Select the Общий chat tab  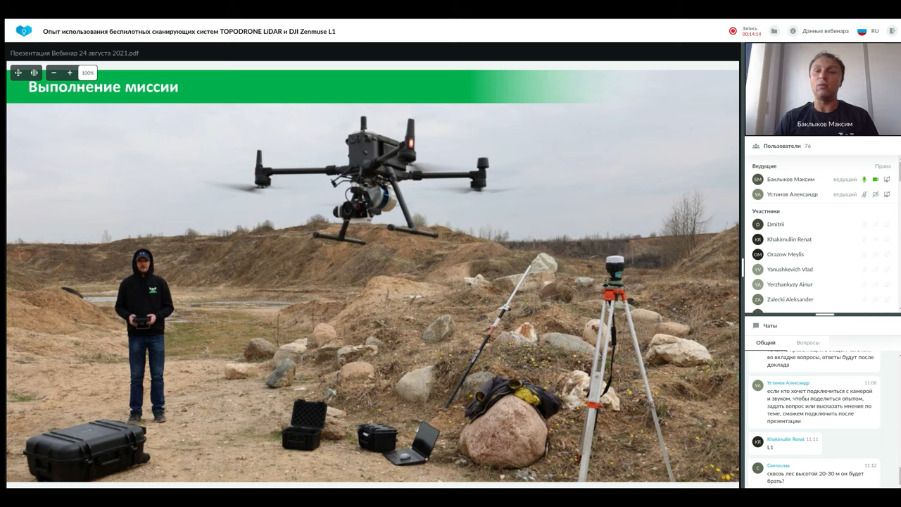tap(766, 342)
